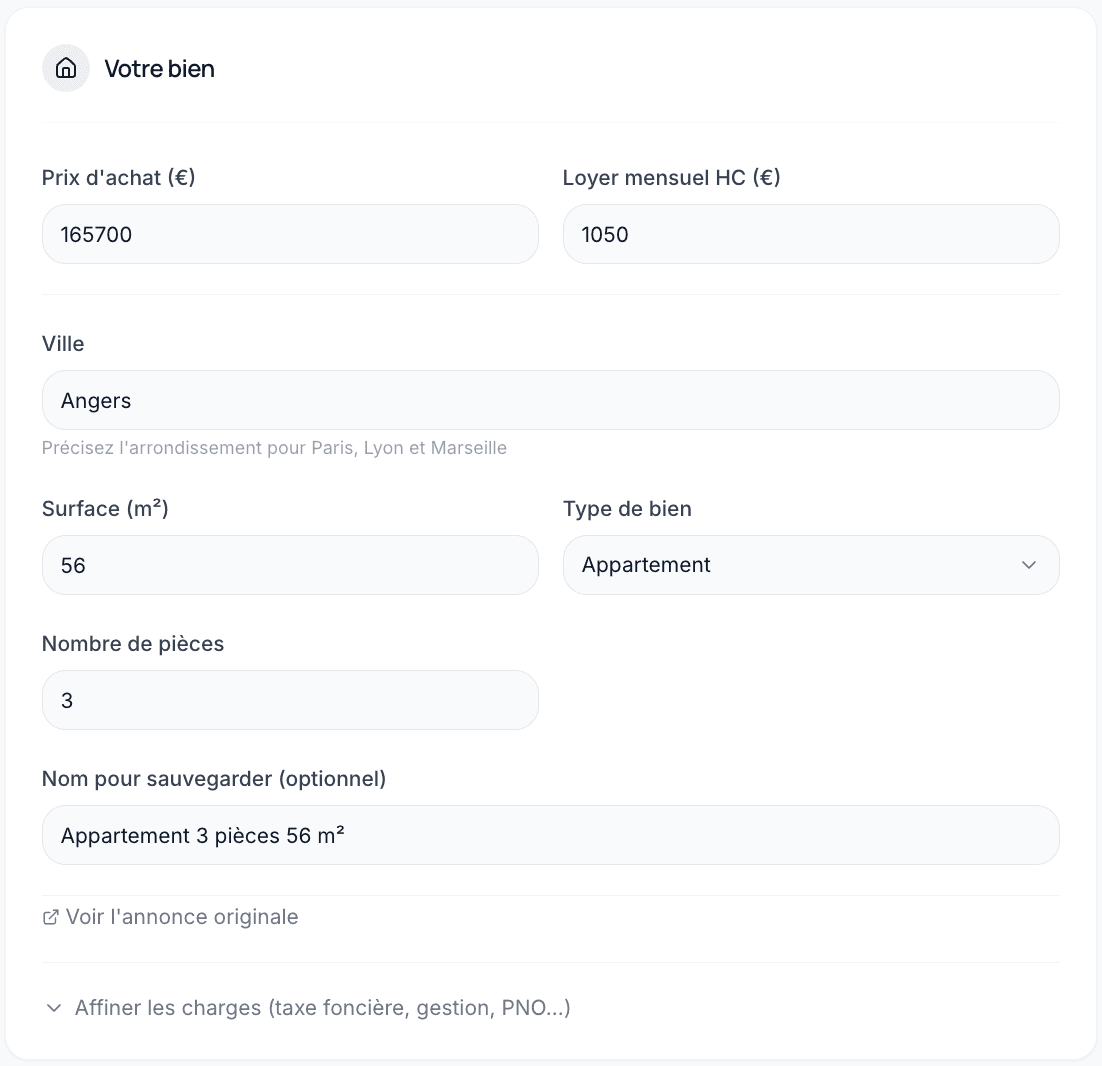Select the Ville field containing Angers
Viewport: 1102px width, 1066px height.
coord(550,400)
